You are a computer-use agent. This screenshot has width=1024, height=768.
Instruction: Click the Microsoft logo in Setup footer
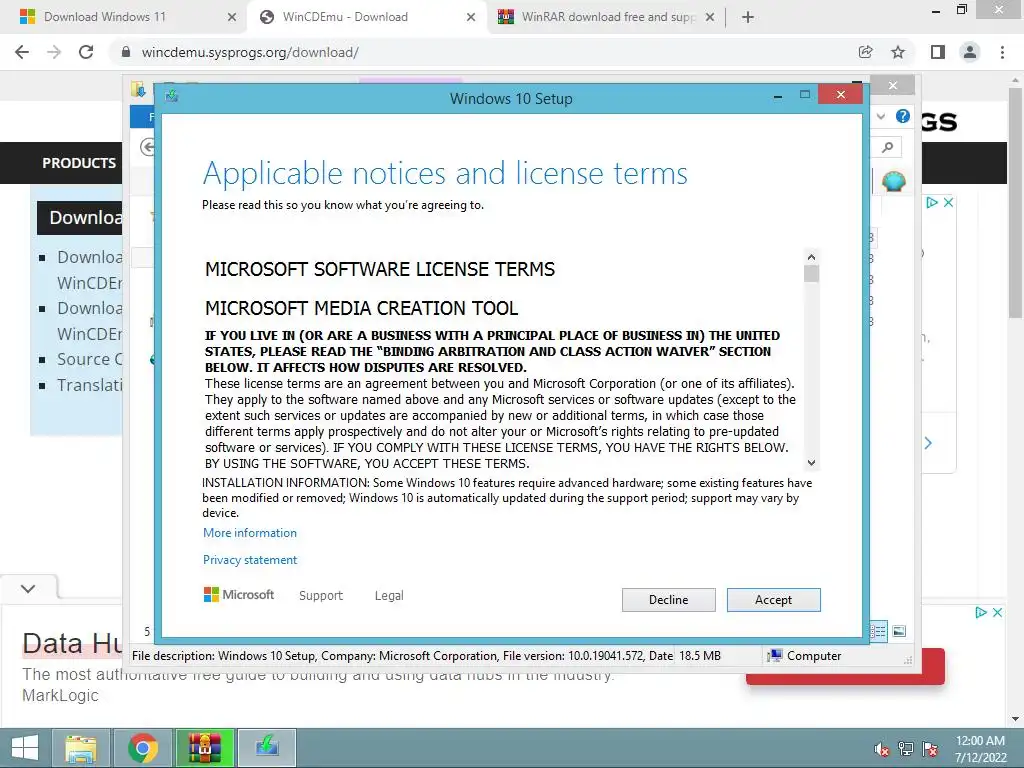(x=239, y=594)
